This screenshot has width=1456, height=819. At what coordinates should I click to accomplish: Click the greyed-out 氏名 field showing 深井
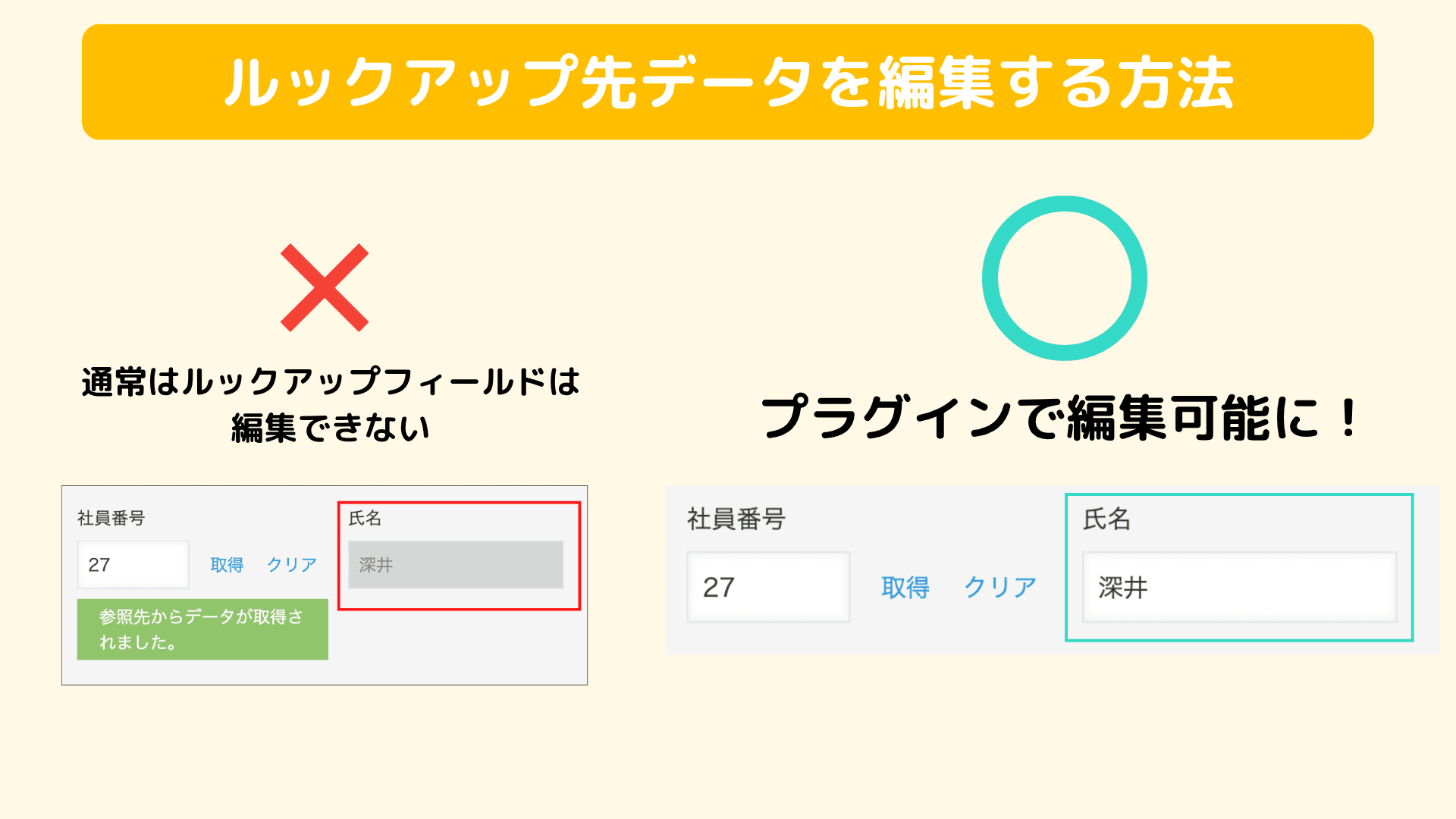(456, 565)
